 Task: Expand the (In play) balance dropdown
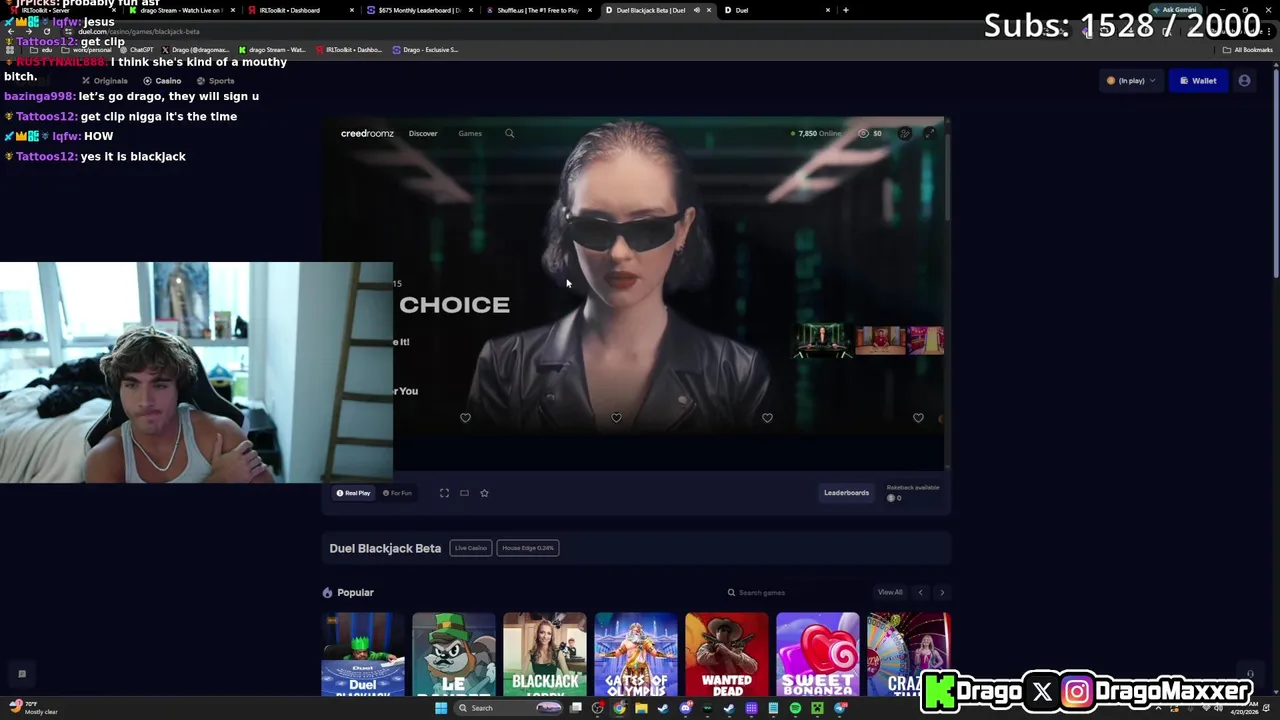tap(1131, 81)
